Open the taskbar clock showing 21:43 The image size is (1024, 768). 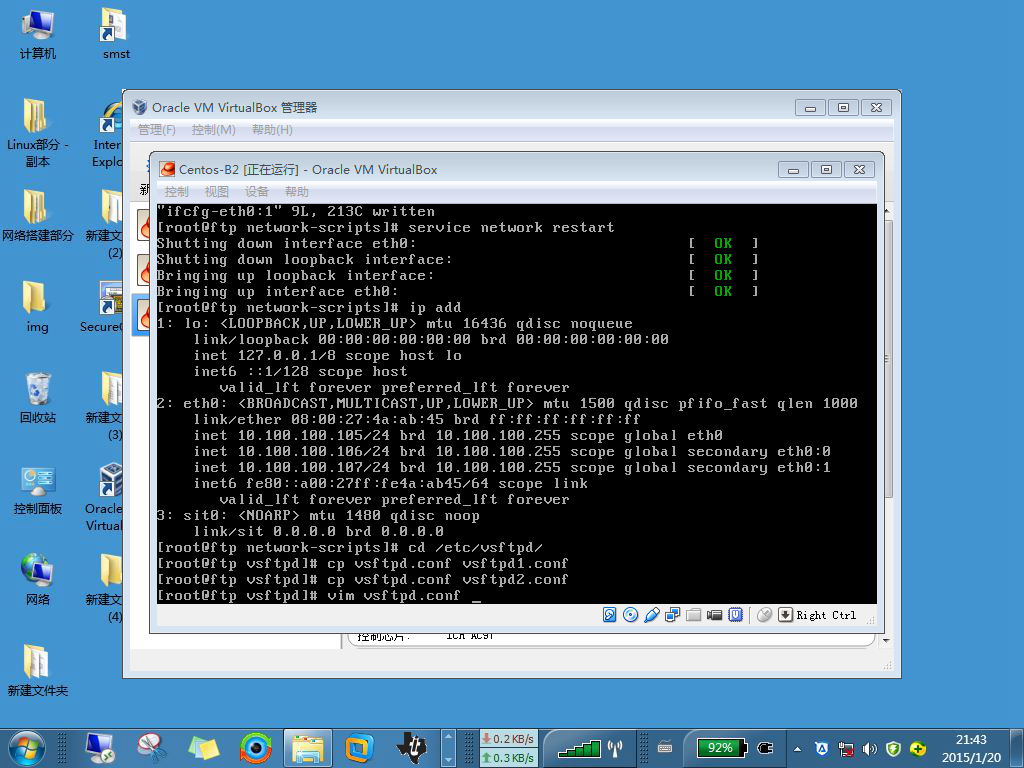tap(971, 748)
